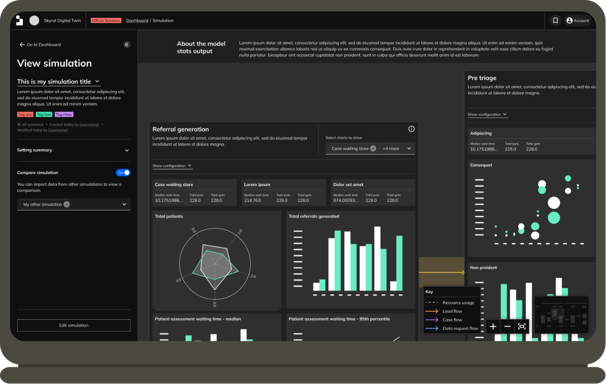Click the minimap overview thumbnail
The height and width of the screenshot is (384, 606).
coord(562,314)
